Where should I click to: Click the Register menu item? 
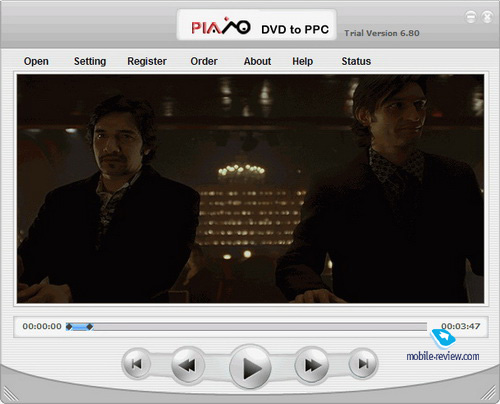[x=147, y=61]
